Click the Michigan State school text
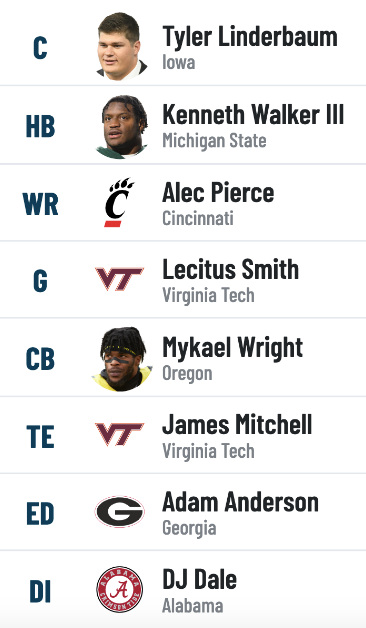Viewport: 366px width, 628px height. [214, 141]
